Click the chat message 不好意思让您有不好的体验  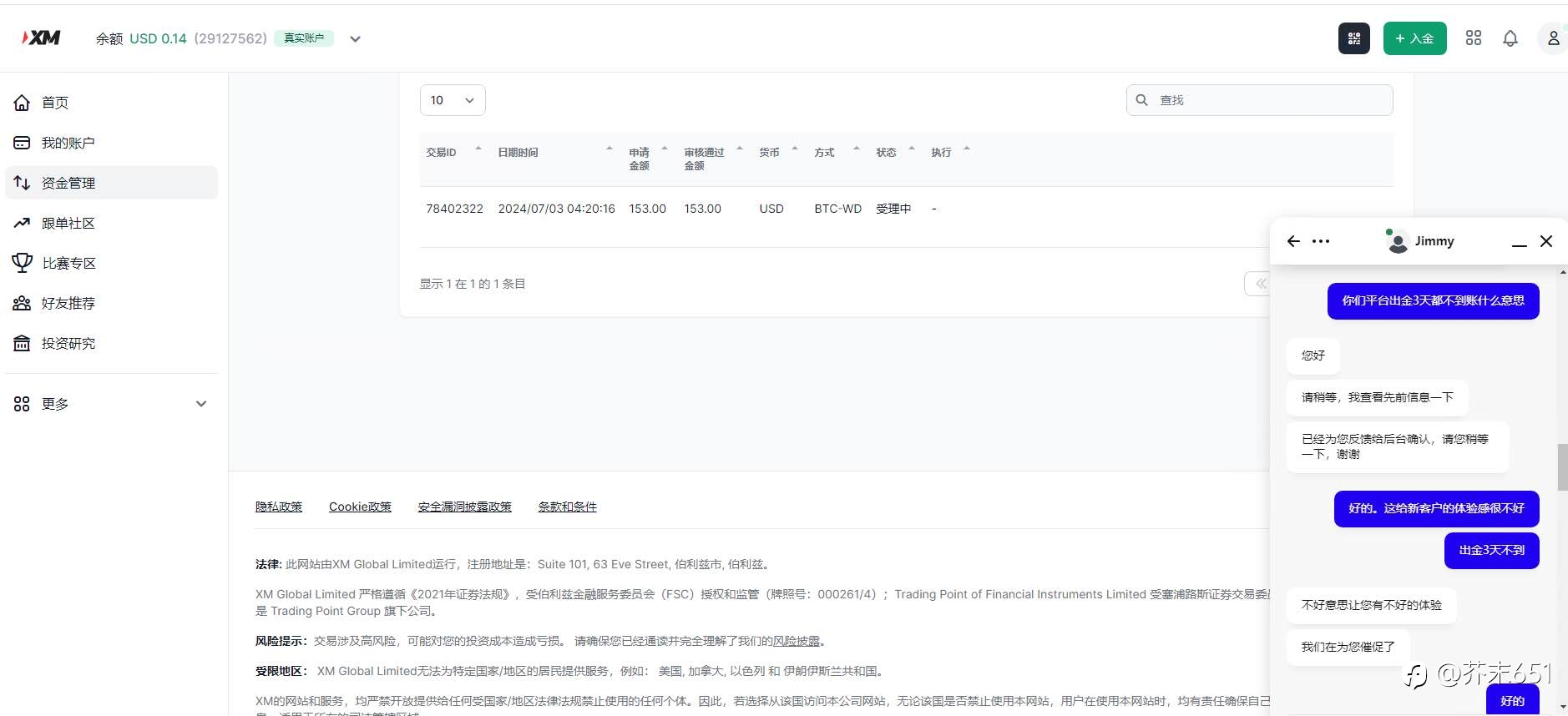tap(1371, 605)
